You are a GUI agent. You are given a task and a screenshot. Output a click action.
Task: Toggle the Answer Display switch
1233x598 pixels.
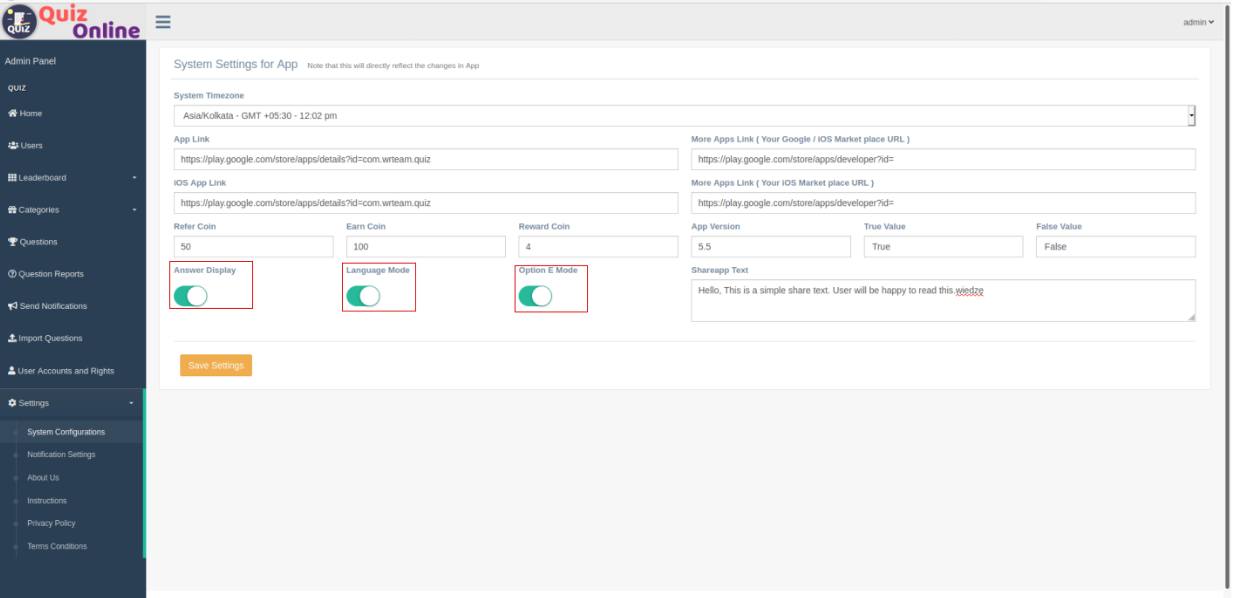click(x=190, y=296)
